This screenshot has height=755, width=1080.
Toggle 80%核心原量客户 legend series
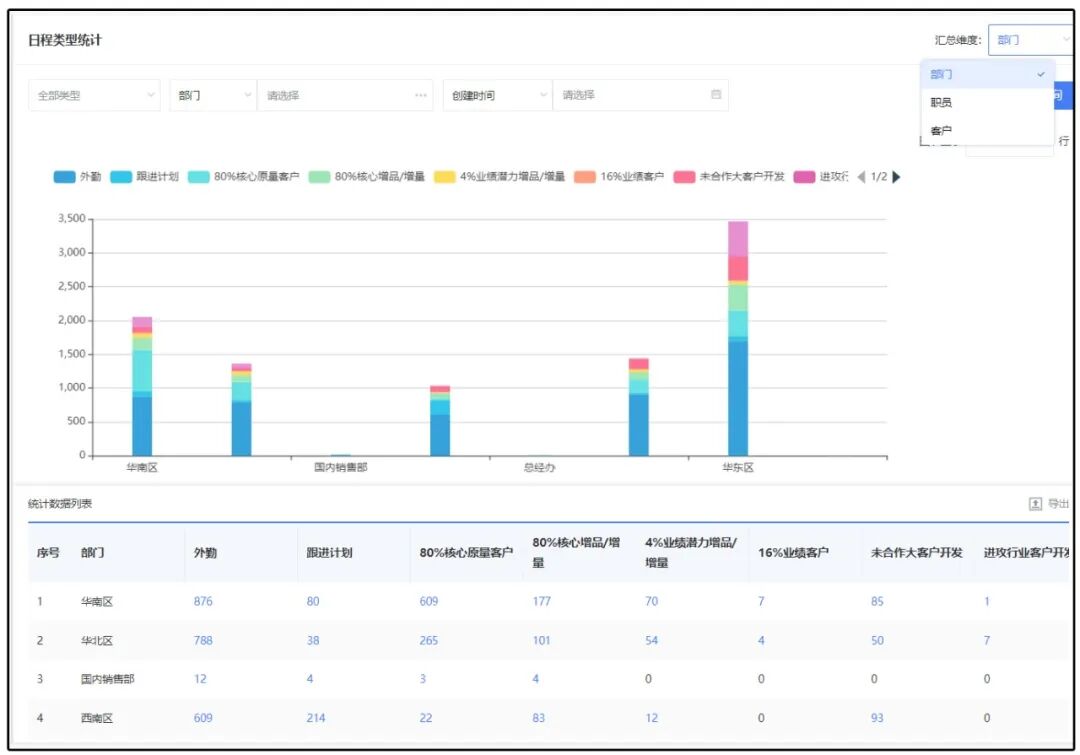(x=244, y=177)
